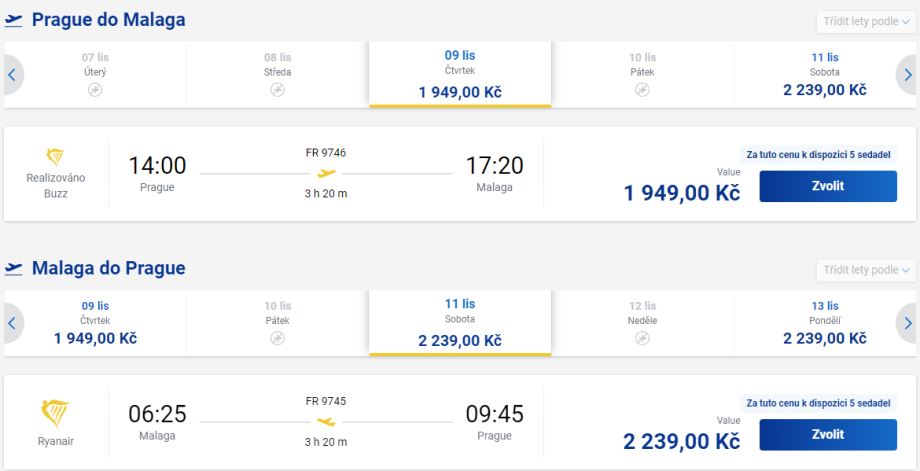Select the outbound 11 lis Sobota date tab
The height and width of the screenshot is (471, 920).
pos(825,75)
